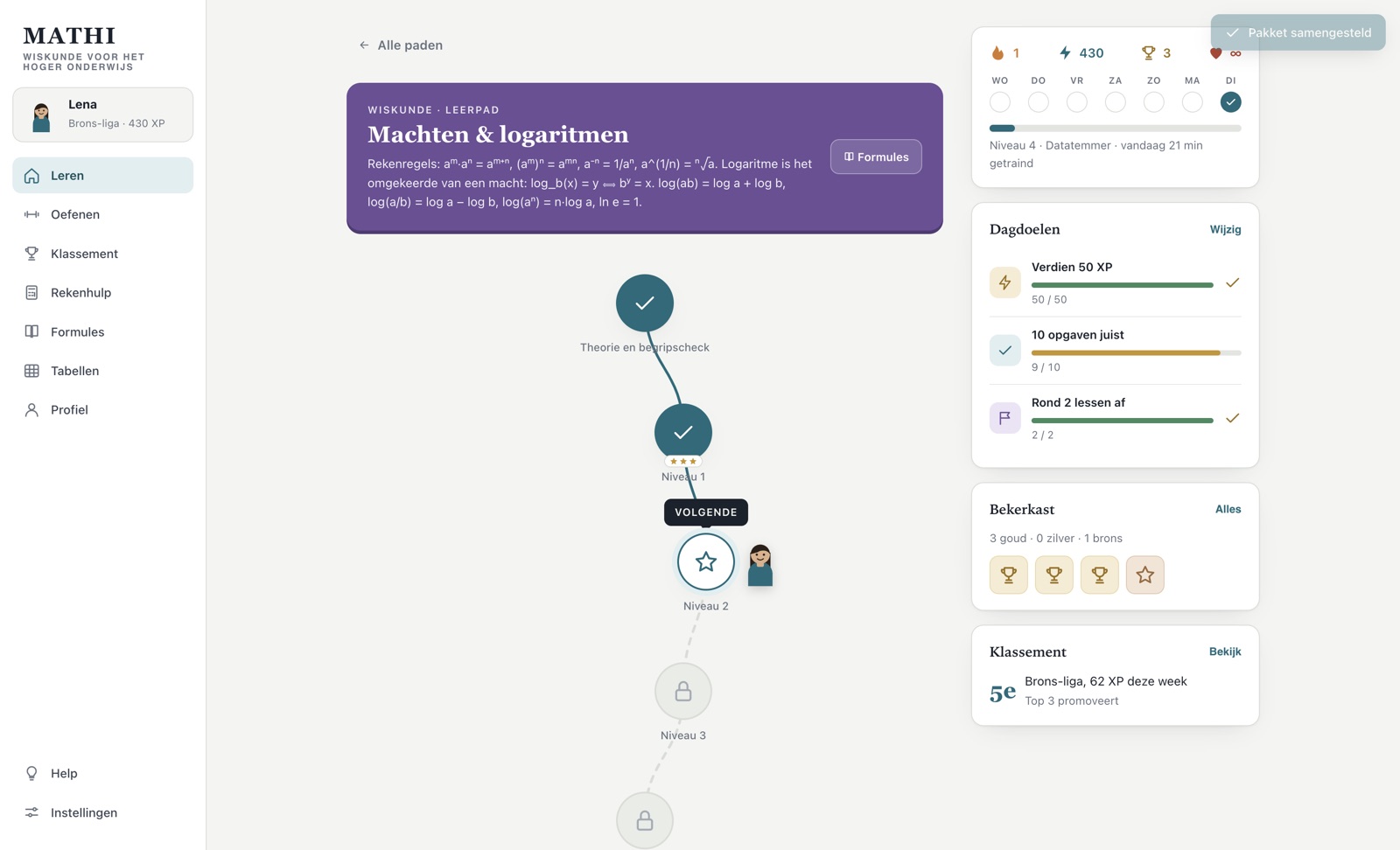
Task: Click the flag icon for Rond 2 lessen af
Action: point(1005,418)
